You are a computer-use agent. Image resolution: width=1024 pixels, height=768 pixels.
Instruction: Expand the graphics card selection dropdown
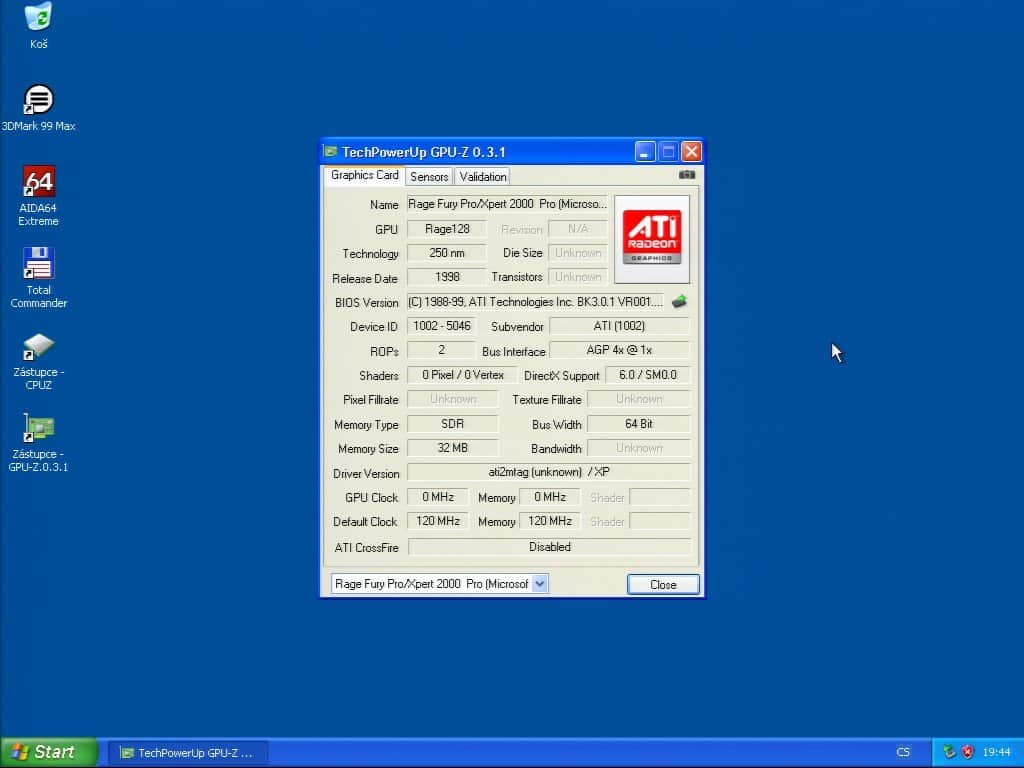click(540, 584)
